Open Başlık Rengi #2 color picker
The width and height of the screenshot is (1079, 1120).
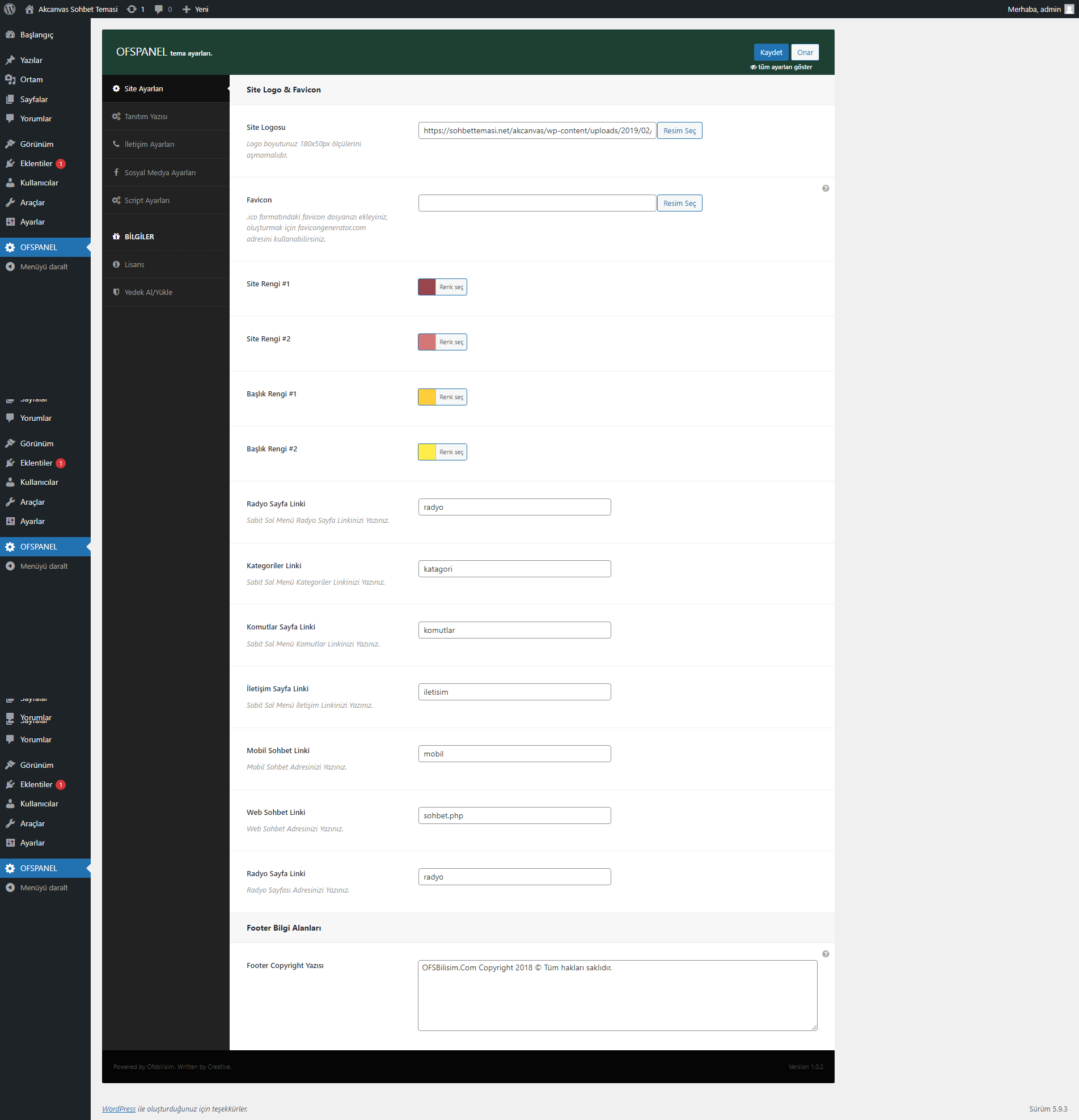tap(442, 452)
